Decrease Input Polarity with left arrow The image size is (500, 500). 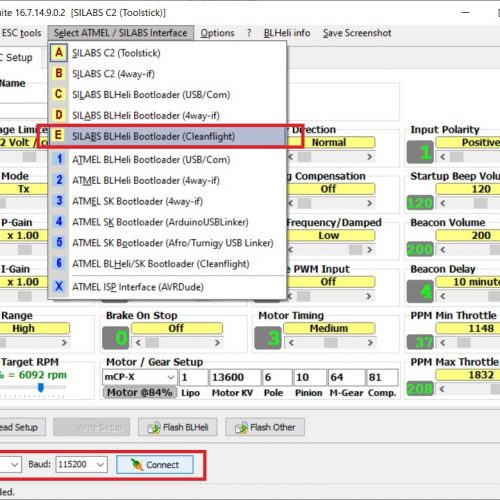click(443, 157)
